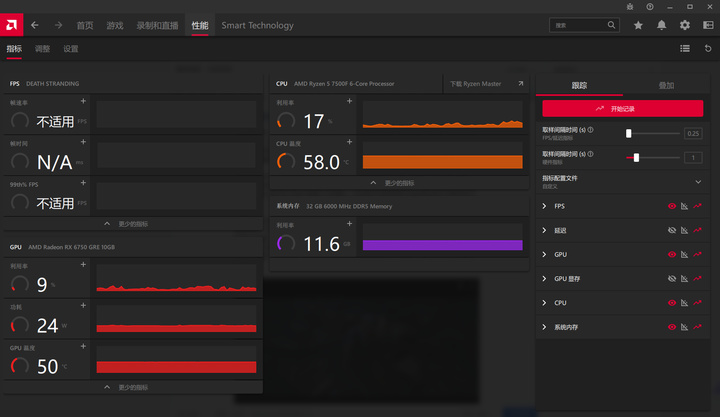
Task: Click info icon beside FPS 取样间隔时间
Action: click(591, 130)
